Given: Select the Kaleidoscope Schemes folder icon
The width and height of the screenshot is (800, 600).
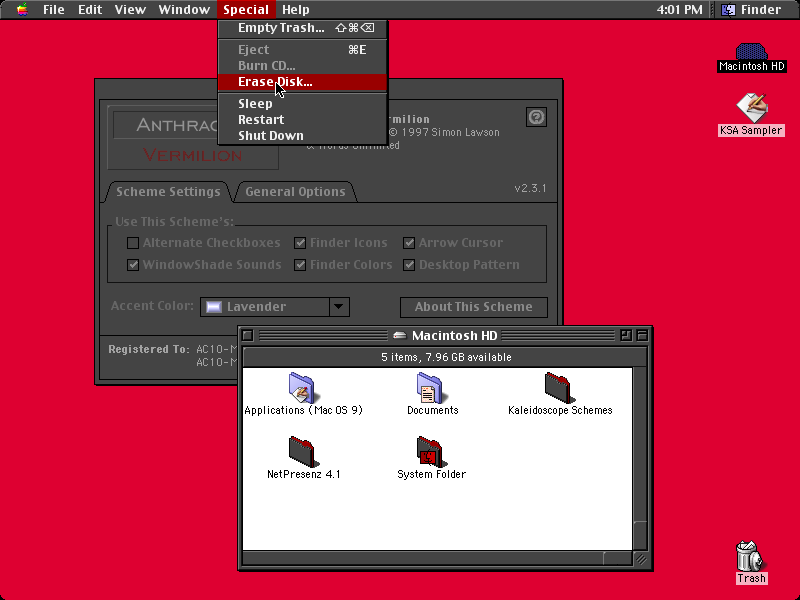Looking at the screenshot, I should [560, 388].
